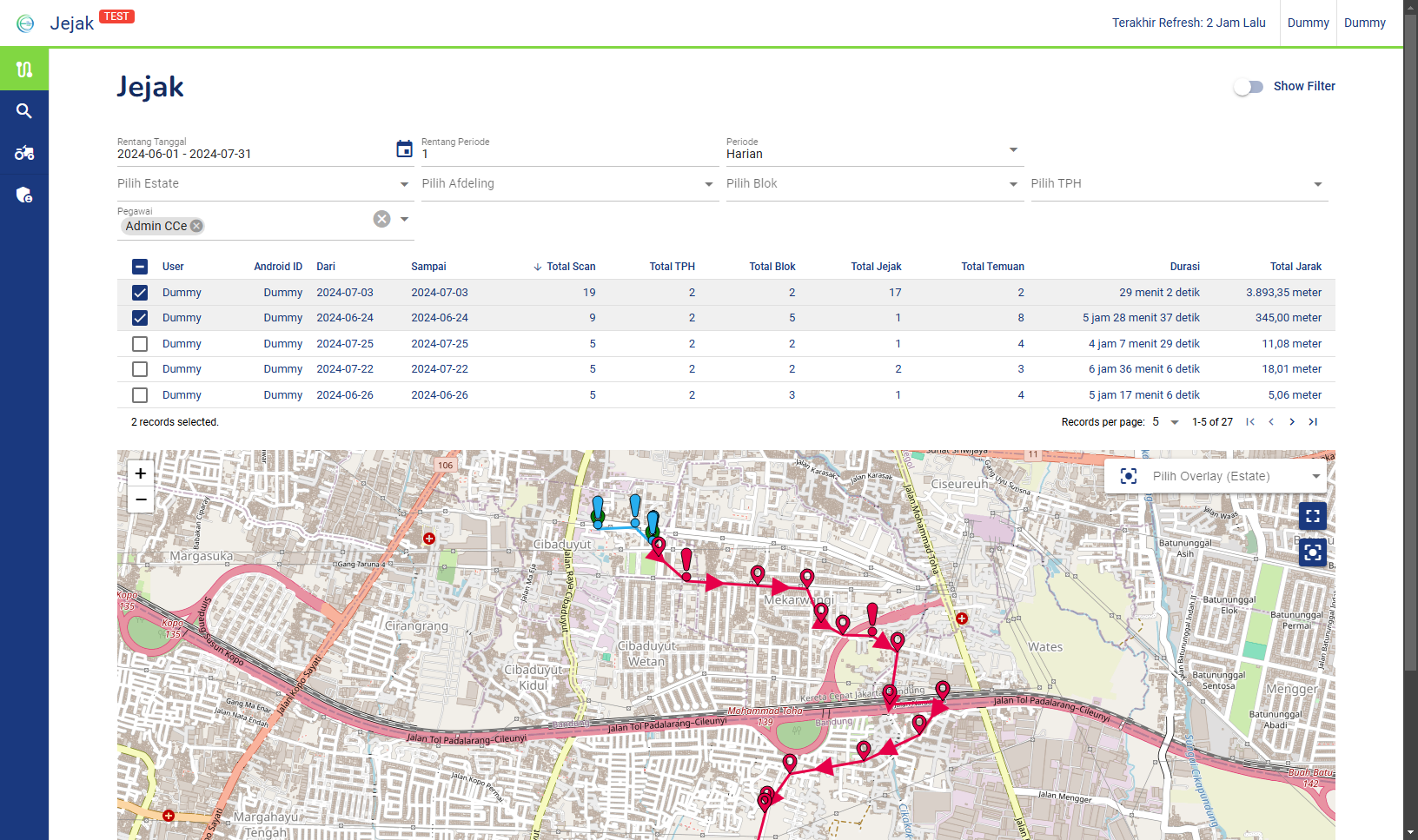Sort table by Dari column

coord(326,267)
